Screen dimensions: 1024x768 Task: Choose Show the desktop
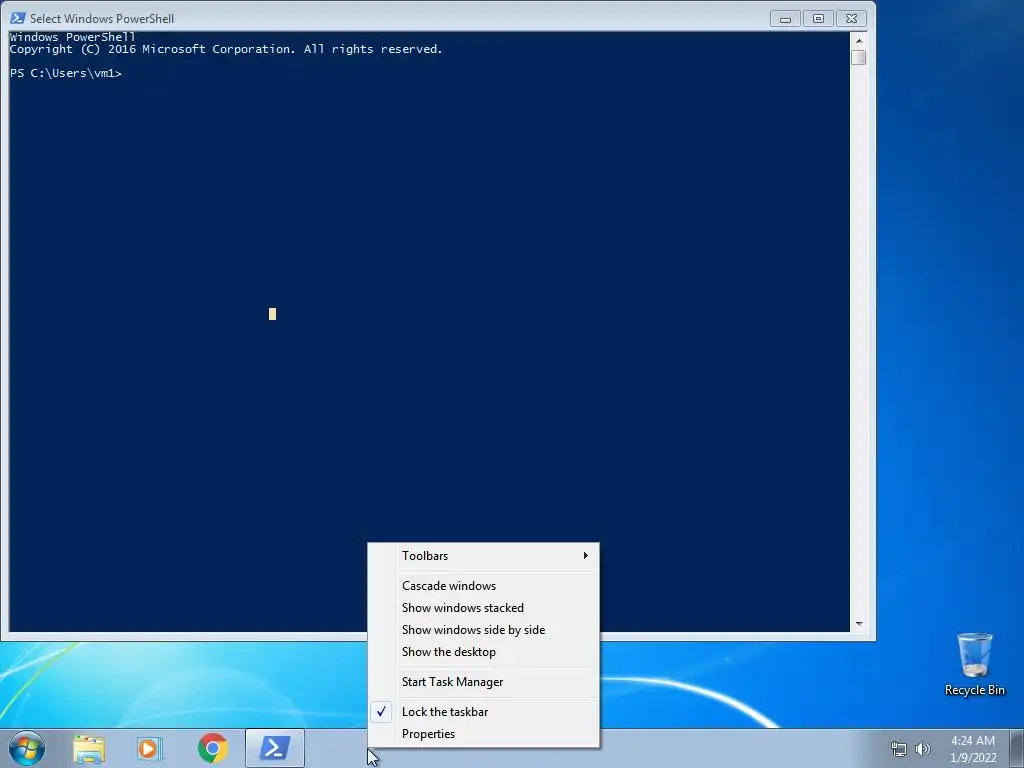tap(483, 652)
